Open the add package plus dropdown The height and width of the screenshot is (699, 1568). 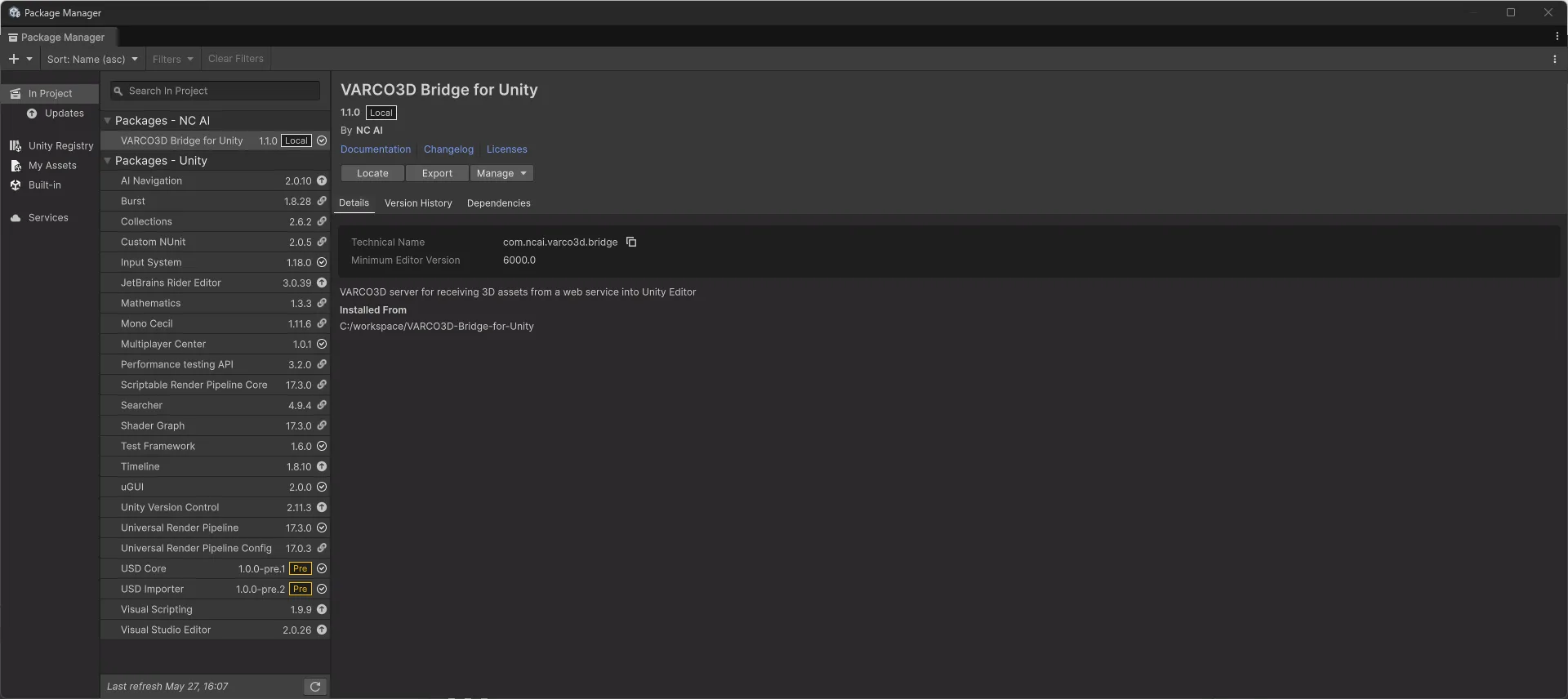coord(20,59)
